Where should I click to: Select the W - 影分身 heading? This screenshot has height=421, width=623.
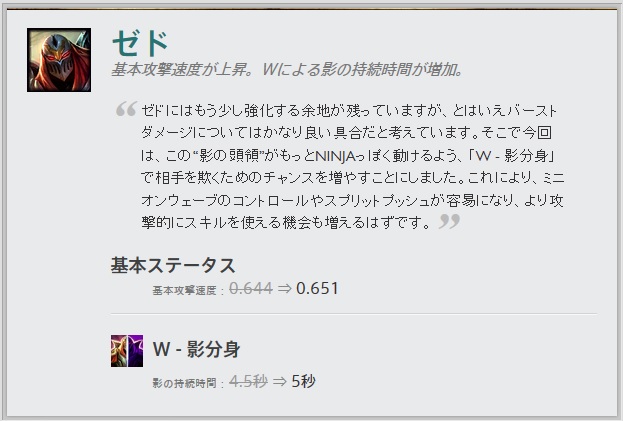(x=197, y=350)
